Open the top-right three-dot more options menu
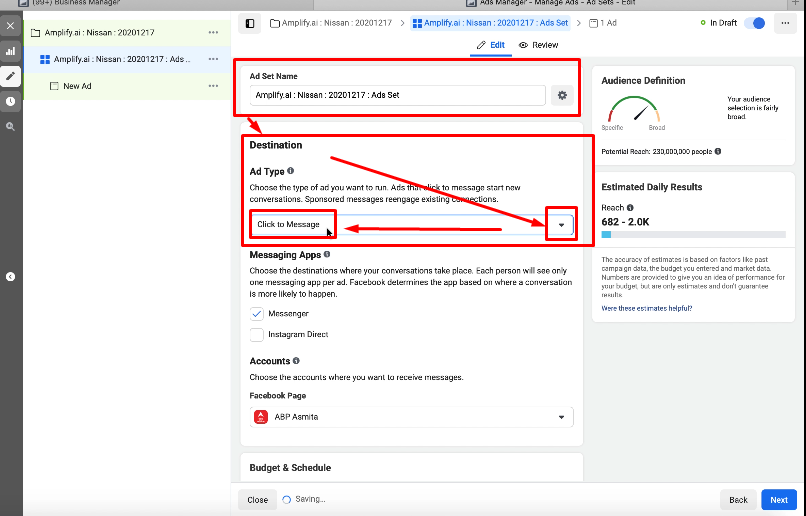This screenshot has height=516, width=806. tap(785, 23)
